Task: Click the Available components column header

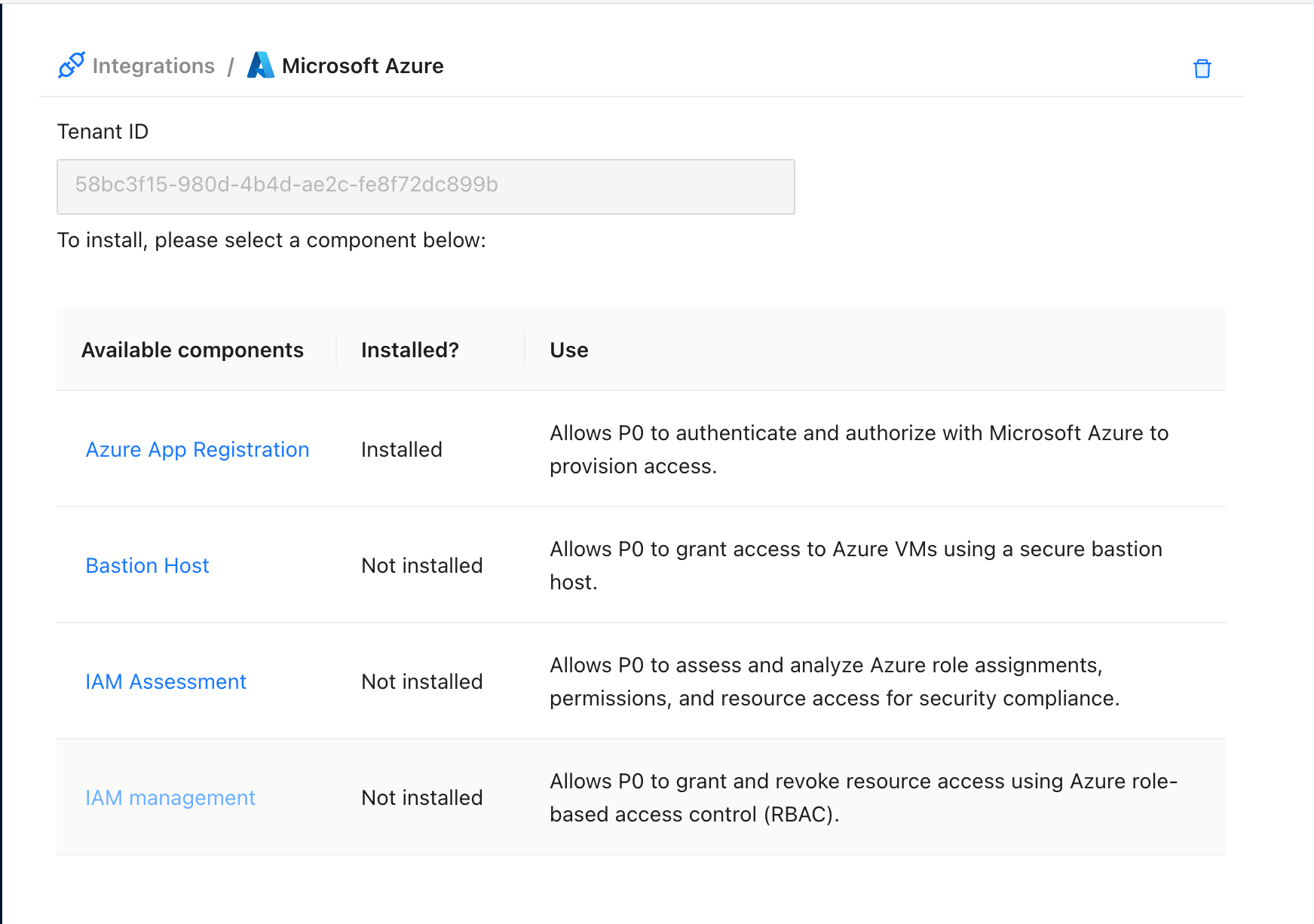Action: (192, 350)
